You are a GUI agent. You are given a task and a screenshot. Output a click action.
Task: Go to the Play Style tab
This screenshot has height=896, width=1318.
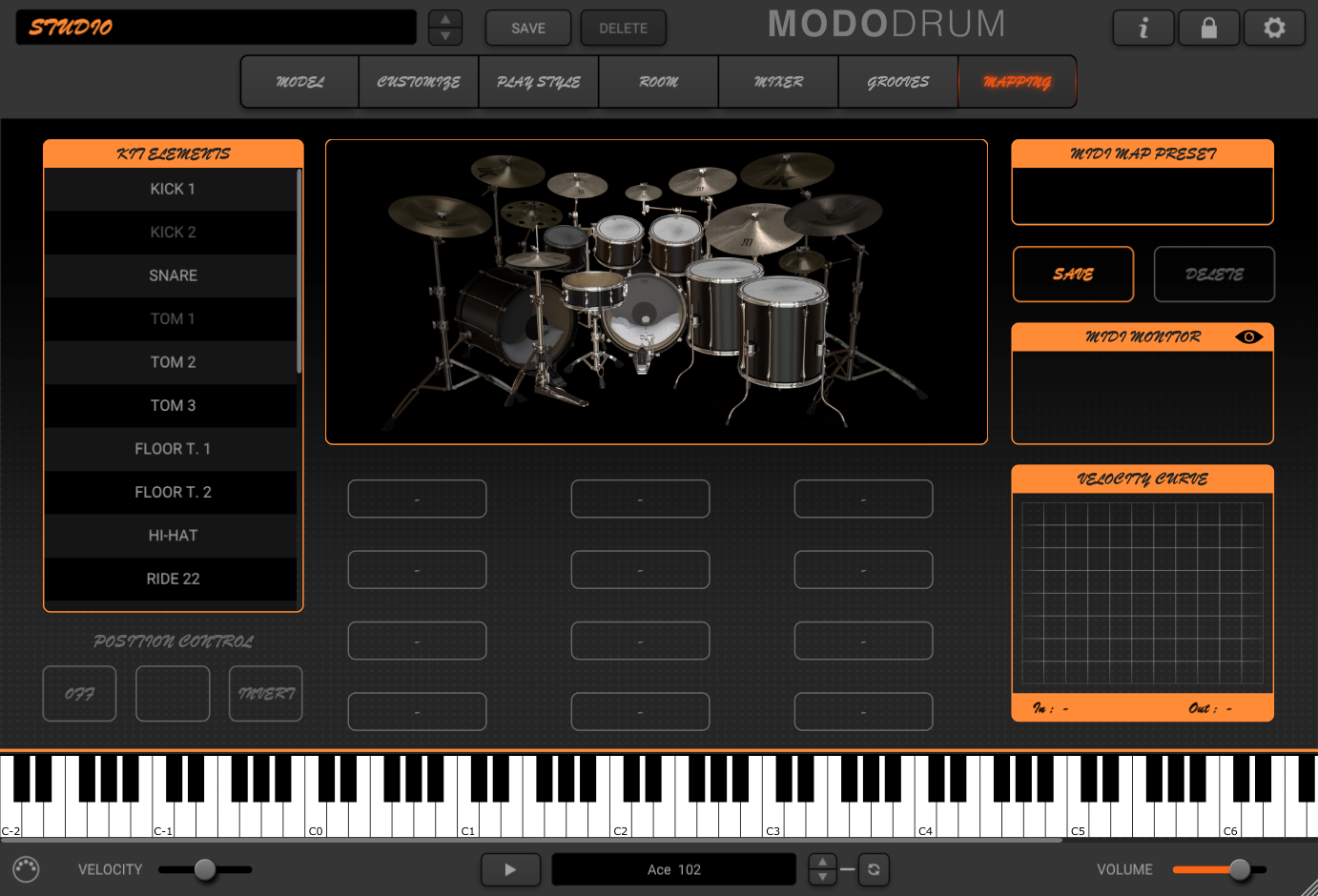pyautogui.click(x=539, y=82)
